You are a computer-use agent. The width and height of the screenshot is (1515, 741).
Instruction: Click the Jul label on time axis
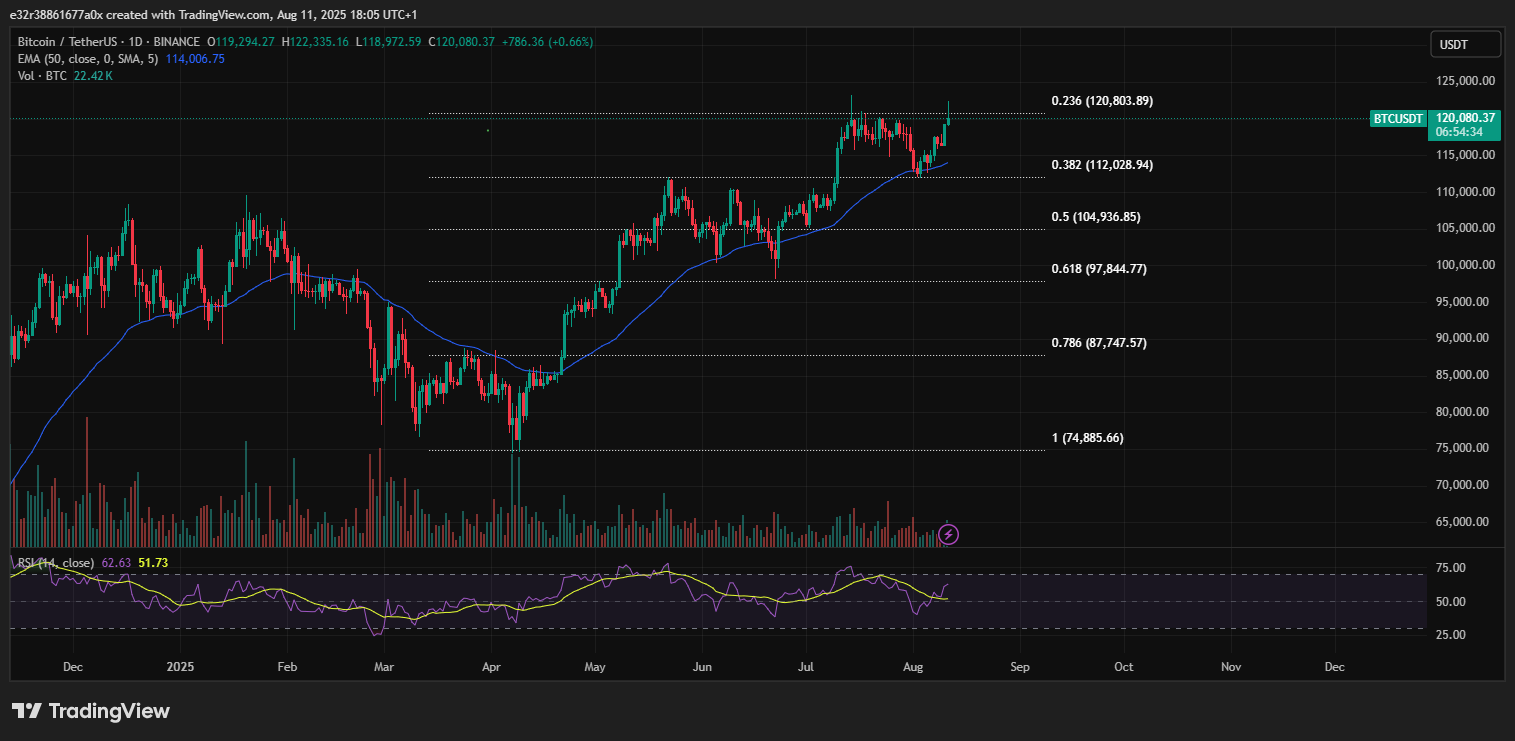tap(805, 666)
